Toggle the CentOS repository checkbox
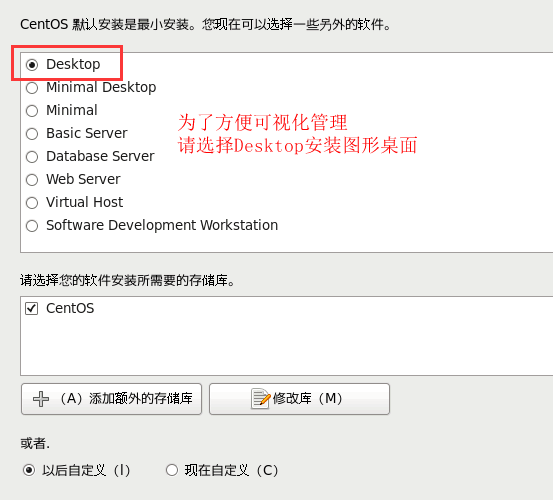This screenshot has width=553, height=500. tap(31, 309)
